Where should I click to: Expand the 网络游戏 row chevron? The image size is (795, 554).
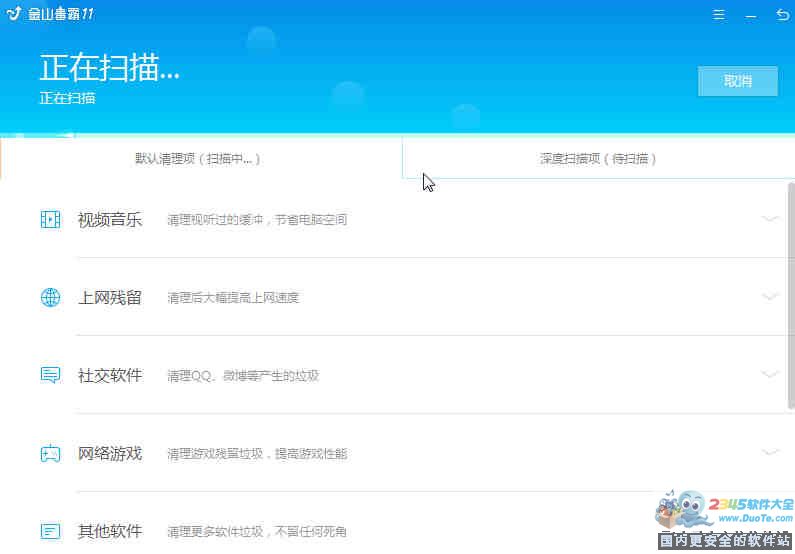770,452
